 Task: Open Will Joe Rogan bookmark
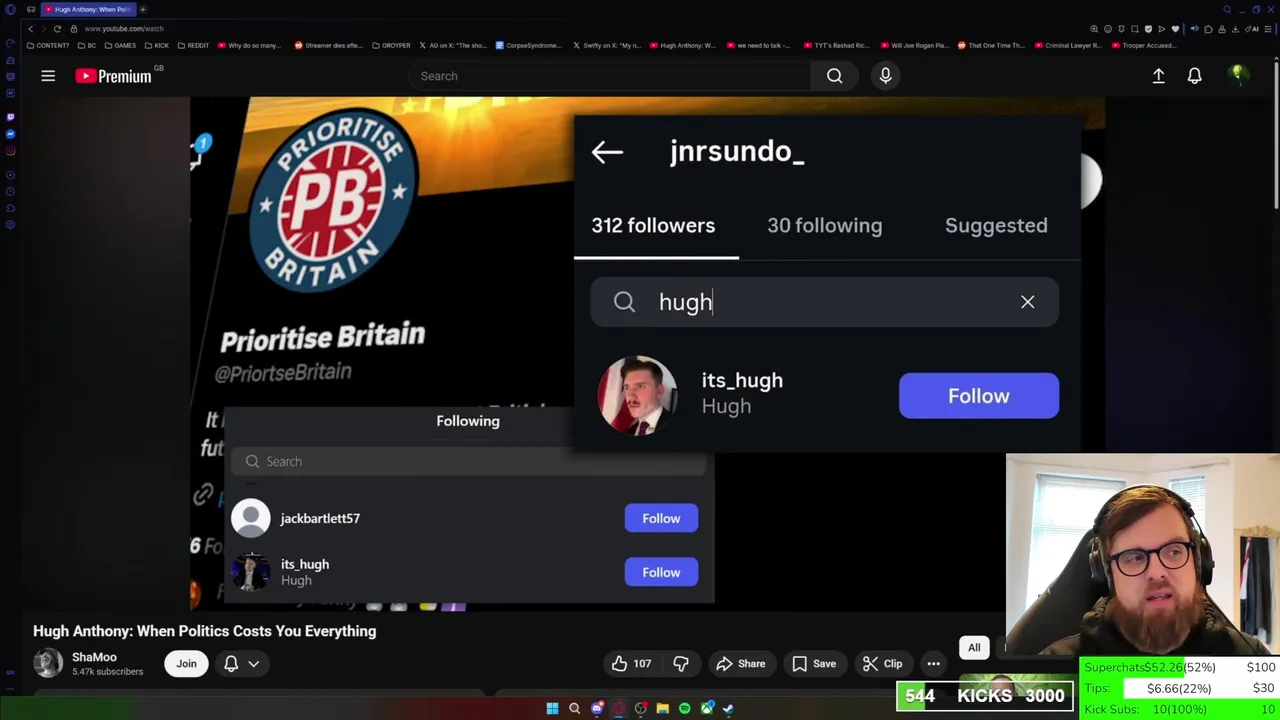(917, 46)
